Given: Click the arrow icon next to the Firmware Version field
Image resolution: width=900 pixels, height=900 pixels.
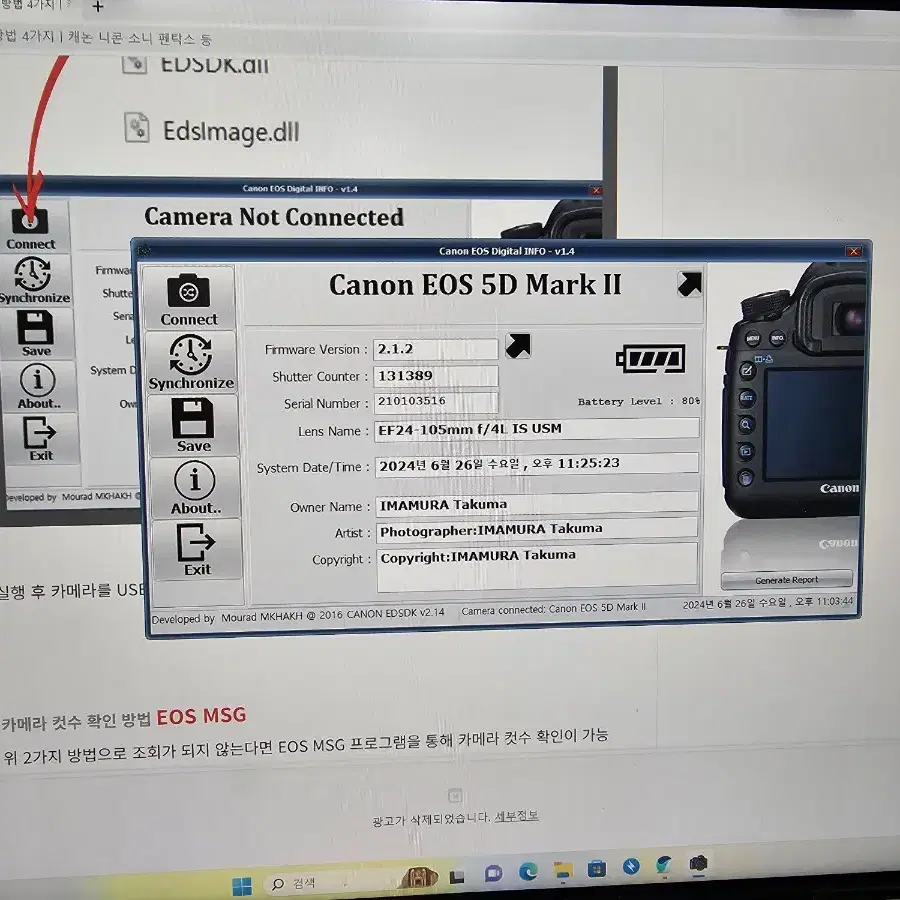Looking at the screenshot, I should point(518,346).
